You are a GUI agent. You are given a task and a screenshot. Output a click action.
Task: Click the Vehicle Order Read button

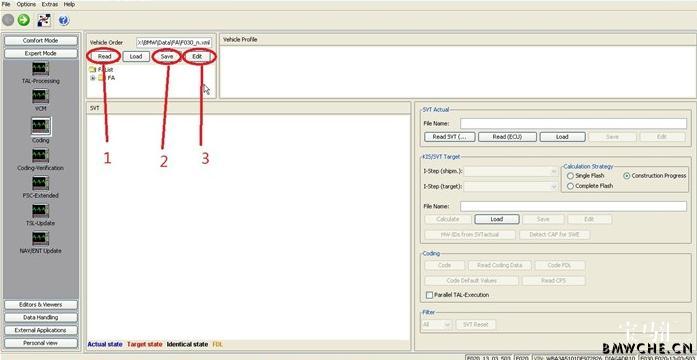click(x=104, y=56)
